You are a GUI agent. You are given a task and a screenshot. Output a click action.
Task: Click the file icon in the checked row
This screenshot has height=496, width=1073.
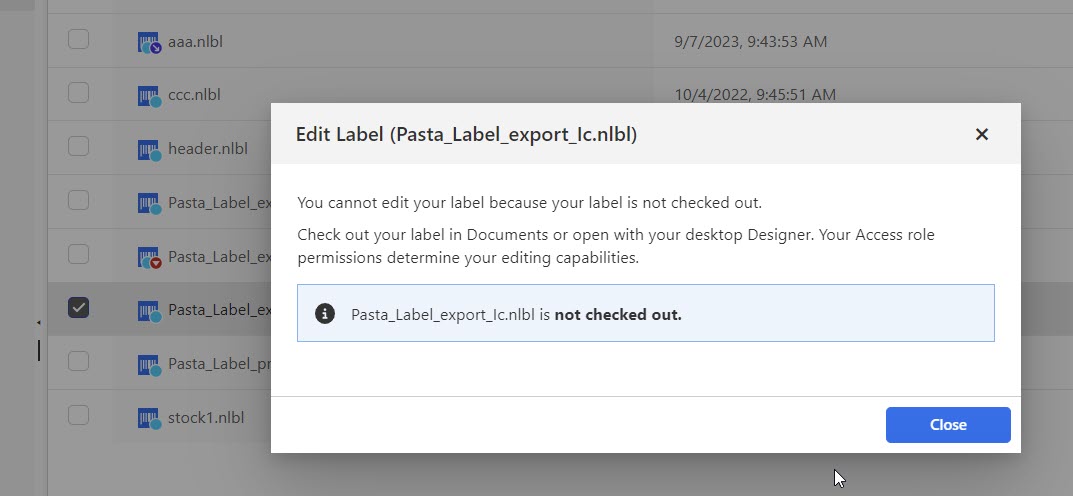click(149, 310)
